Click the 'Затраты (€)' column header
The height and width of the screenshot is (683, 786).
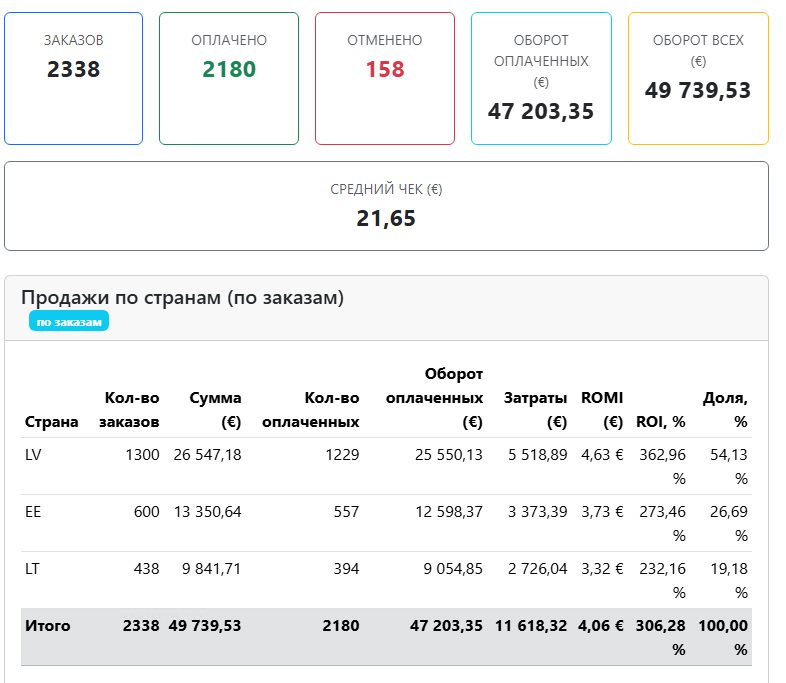[x=535, y=410]
